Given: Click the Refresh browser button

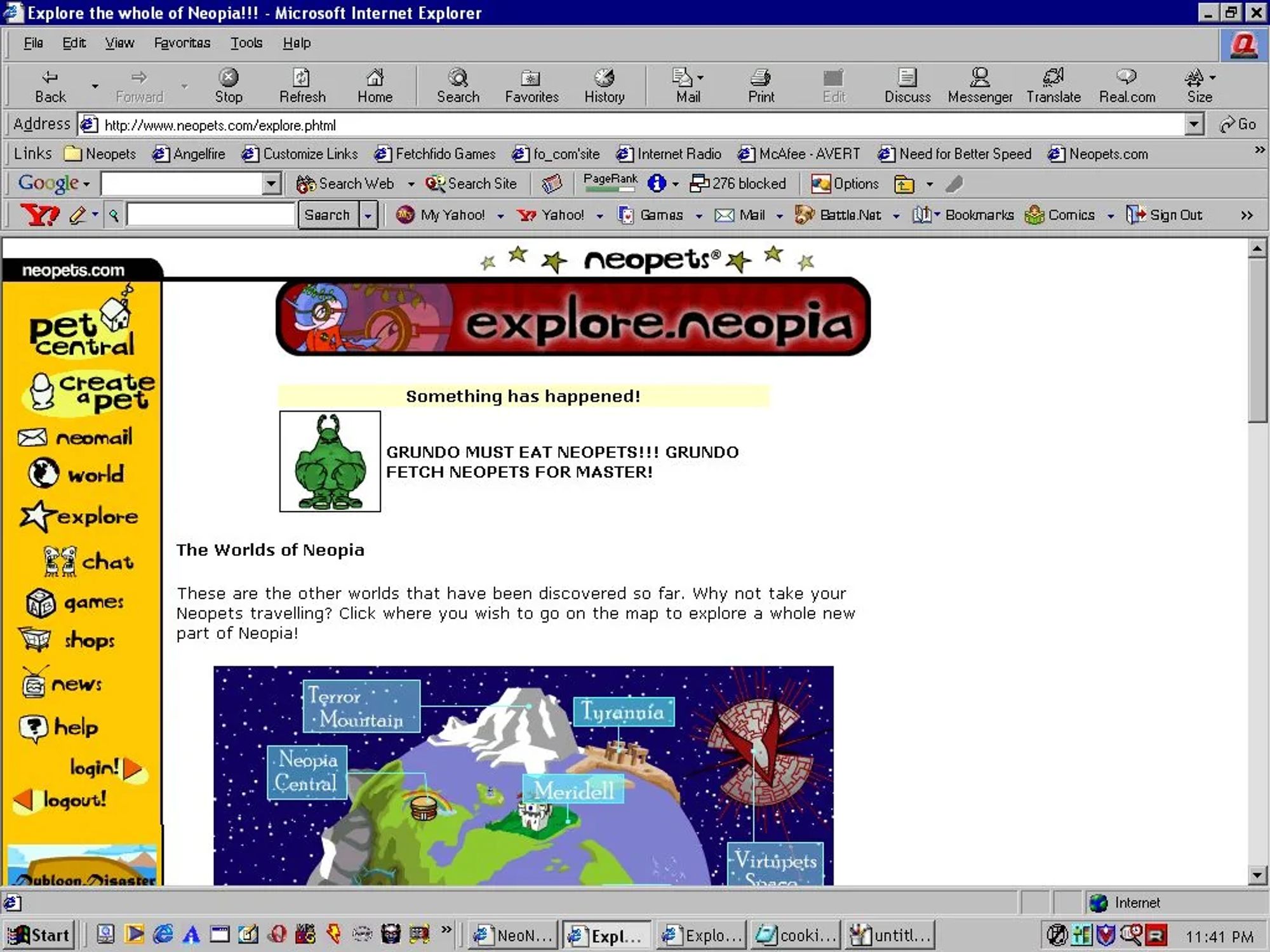Looking at the screenshot, I should coord(302,84).
